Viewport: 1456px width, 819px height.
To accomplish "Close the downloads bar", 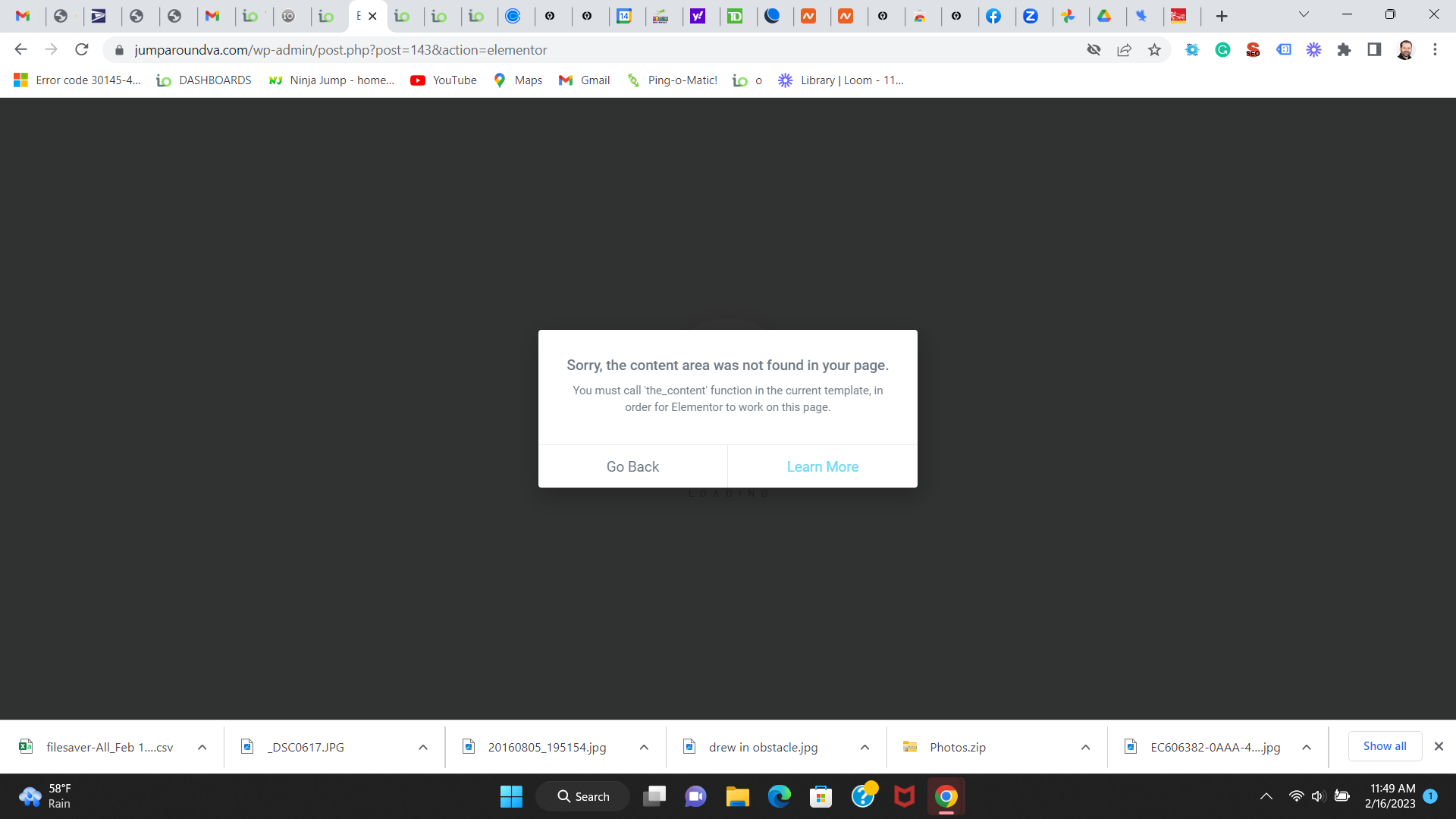I will (1439, 746).
